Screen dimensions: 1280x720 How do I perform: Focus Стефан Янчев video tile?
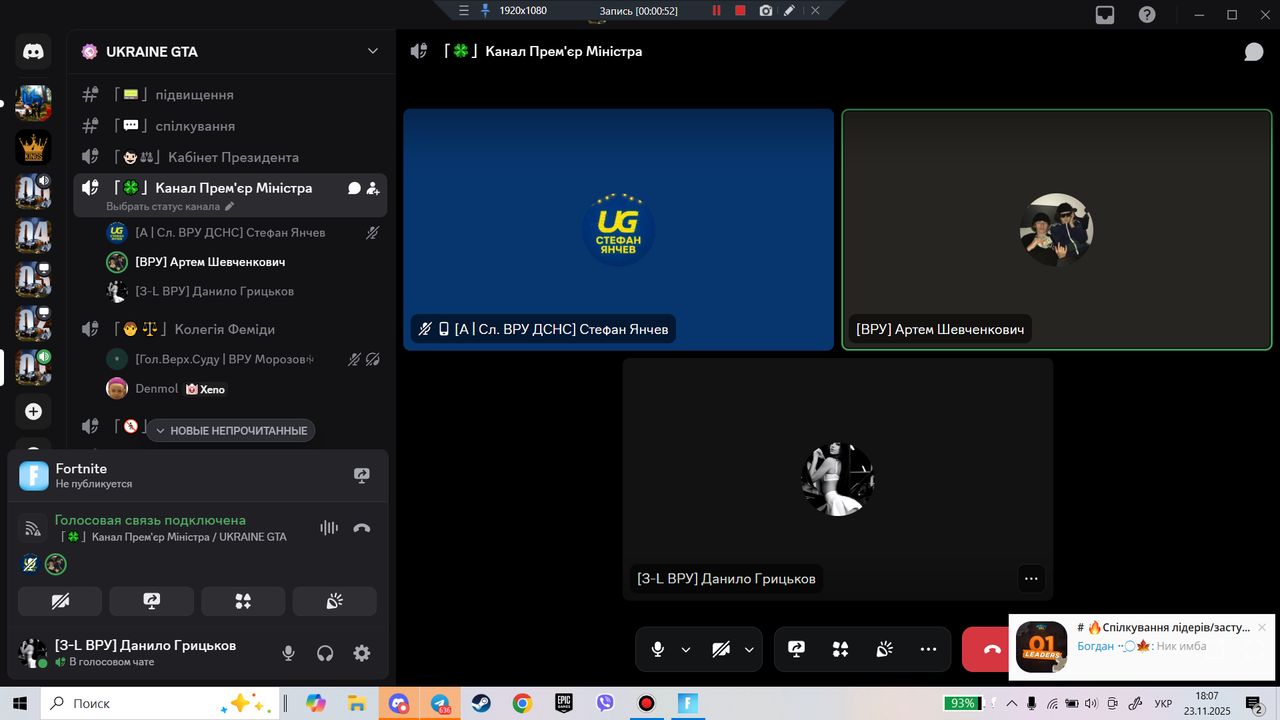coord(618,230)
